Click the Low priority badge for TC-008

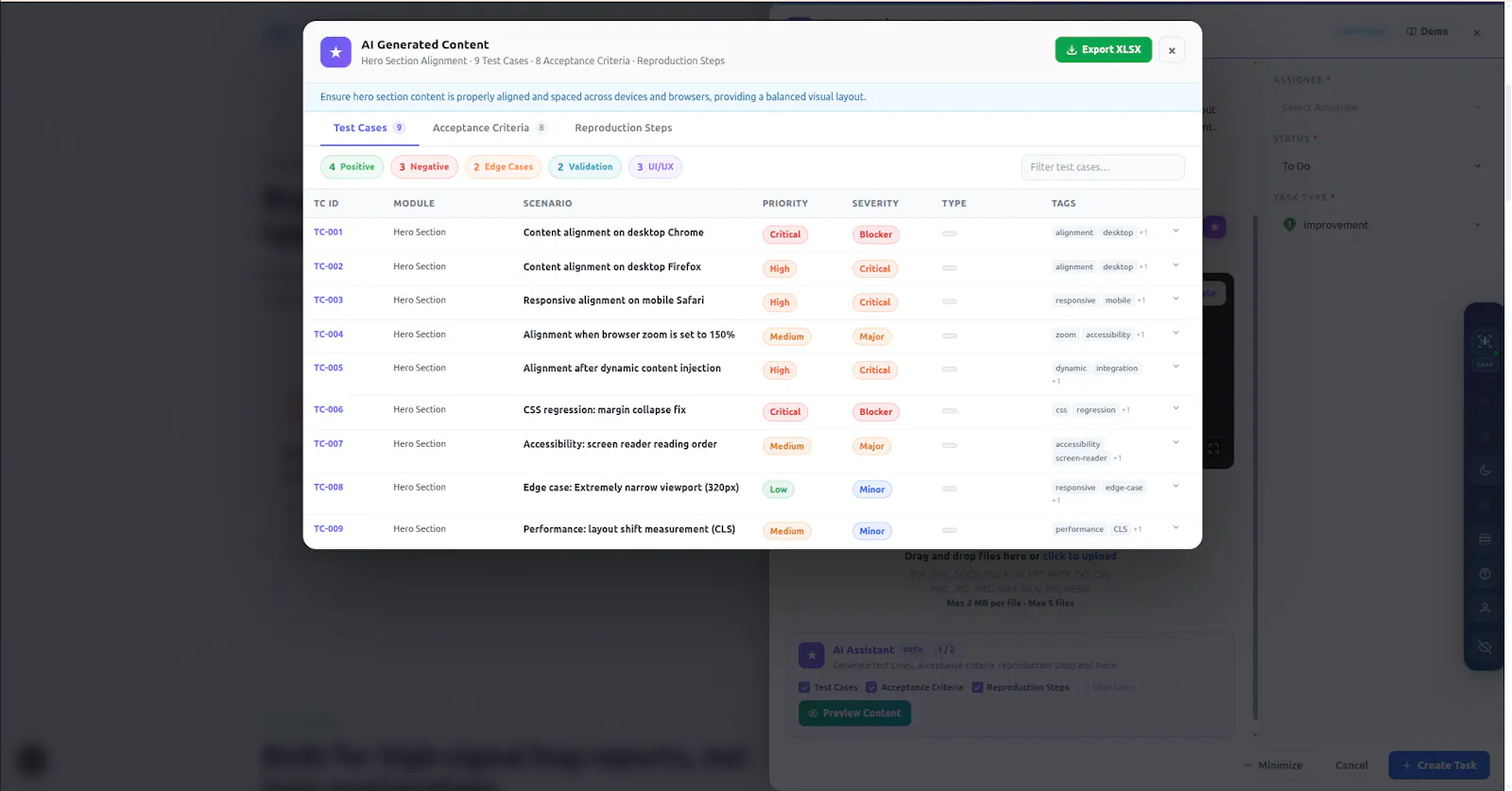(779, 490)
